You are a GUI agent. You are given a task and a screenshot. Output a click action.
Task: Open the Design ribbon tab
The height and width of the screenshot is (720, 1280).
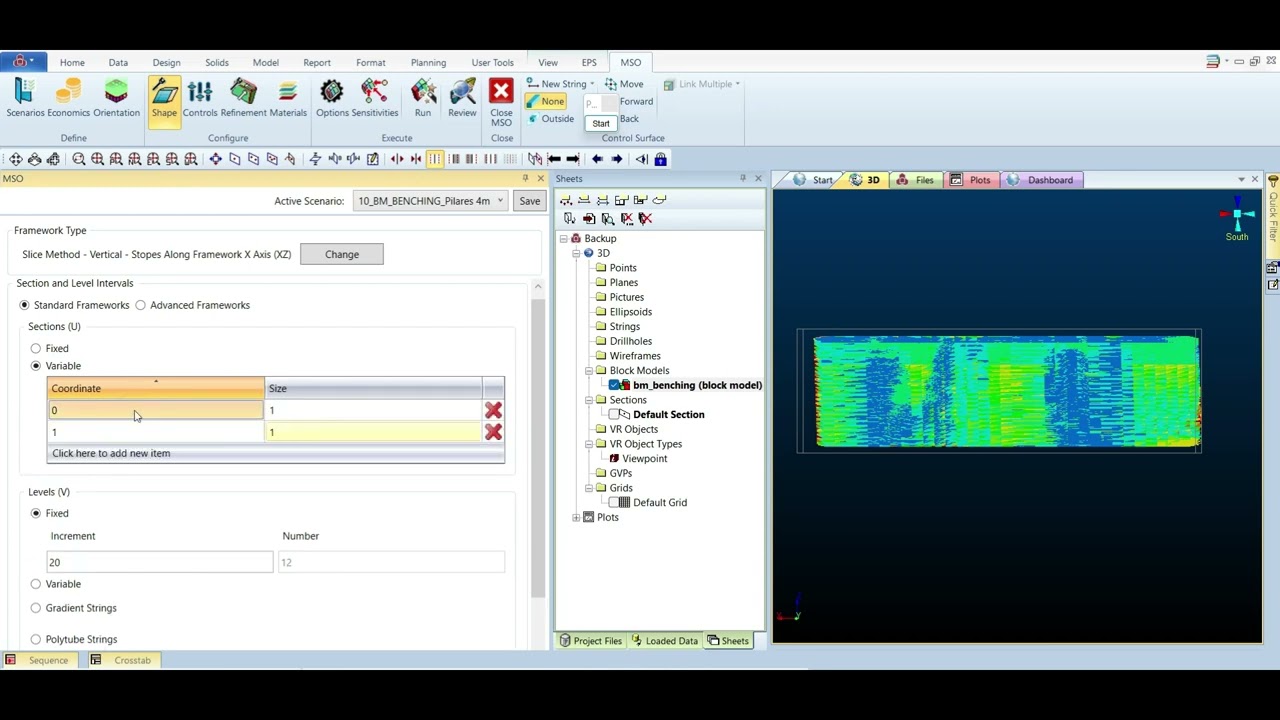[166, 62]
